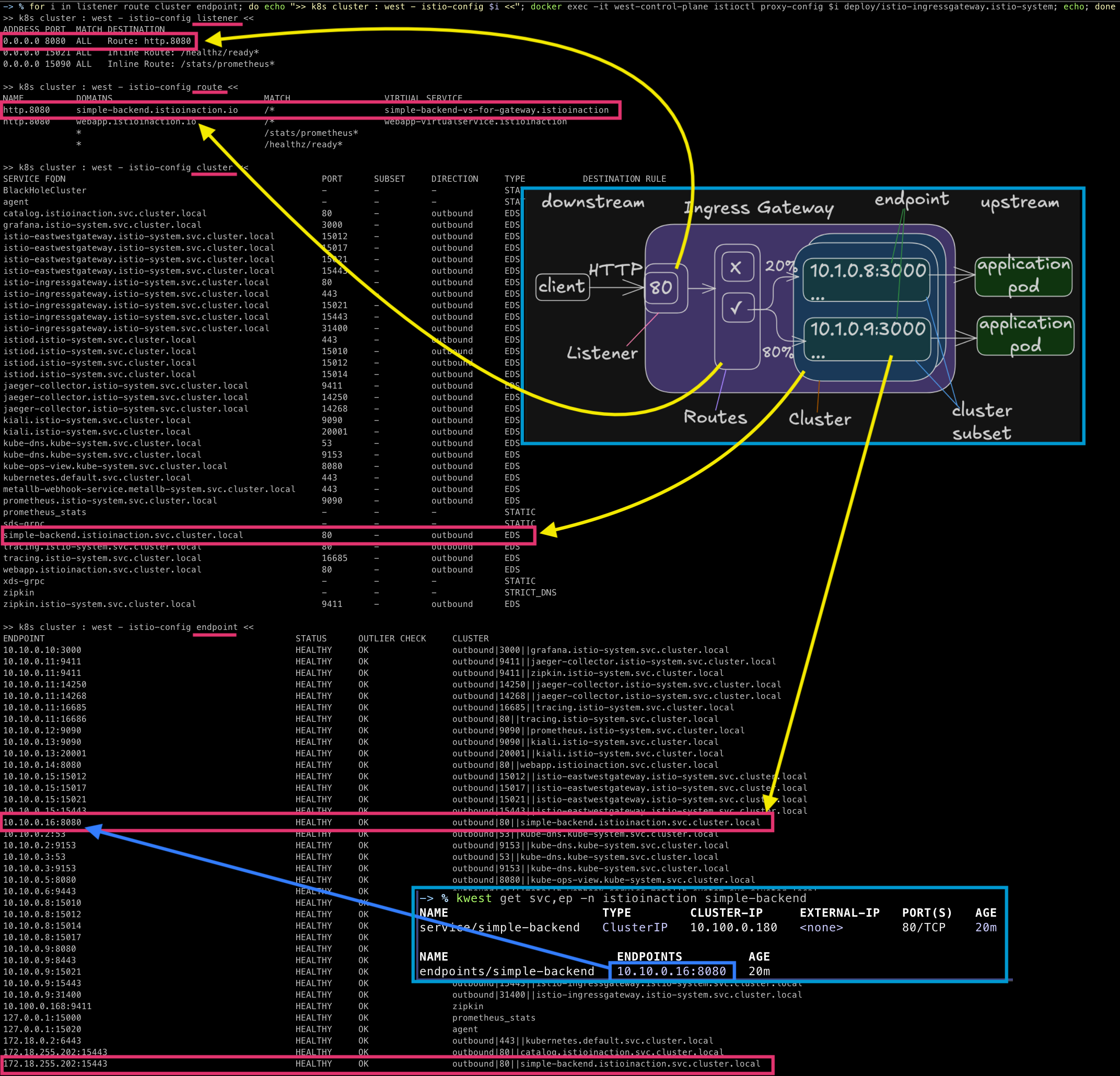Viewport: 1120px width, 1076px height.
Task: Click the underlined 'route' heading word
Action: click(209, 87)
